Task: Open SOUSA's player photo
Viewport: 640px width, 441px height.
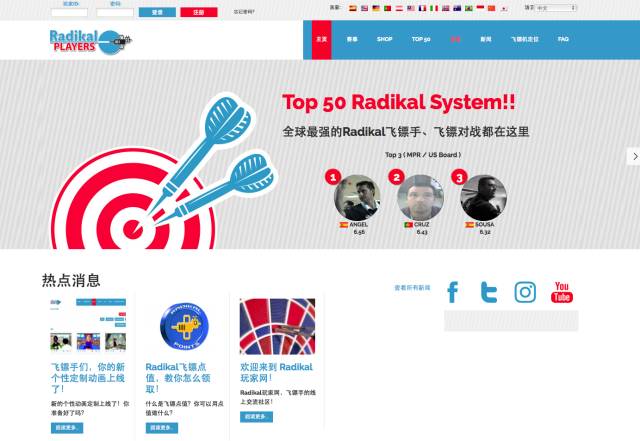Action: point(484,198)
